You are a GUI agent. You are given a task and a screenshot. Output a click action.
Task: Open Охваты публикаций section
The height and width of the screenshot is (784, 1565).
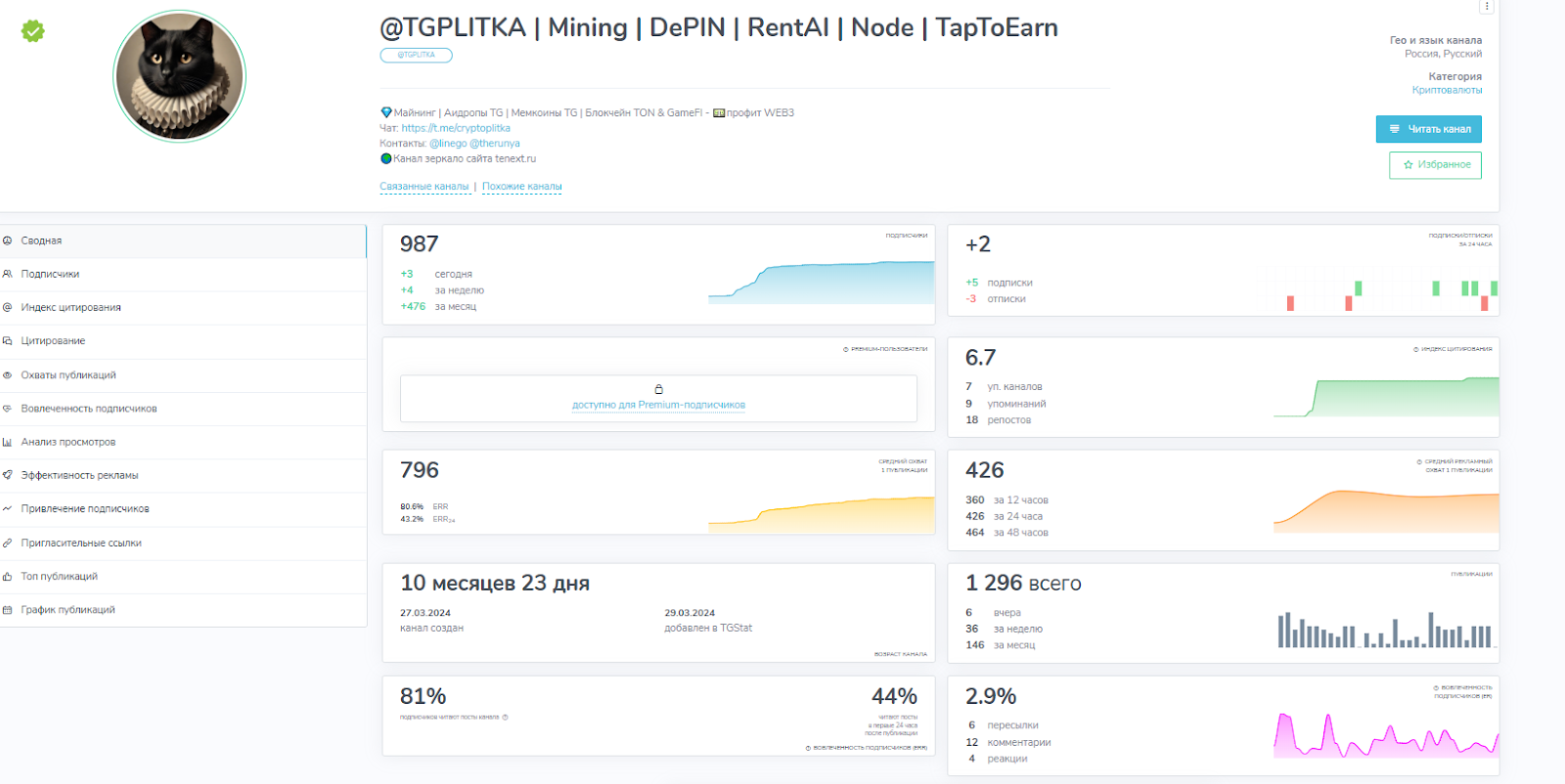click(x=68, y=375)
